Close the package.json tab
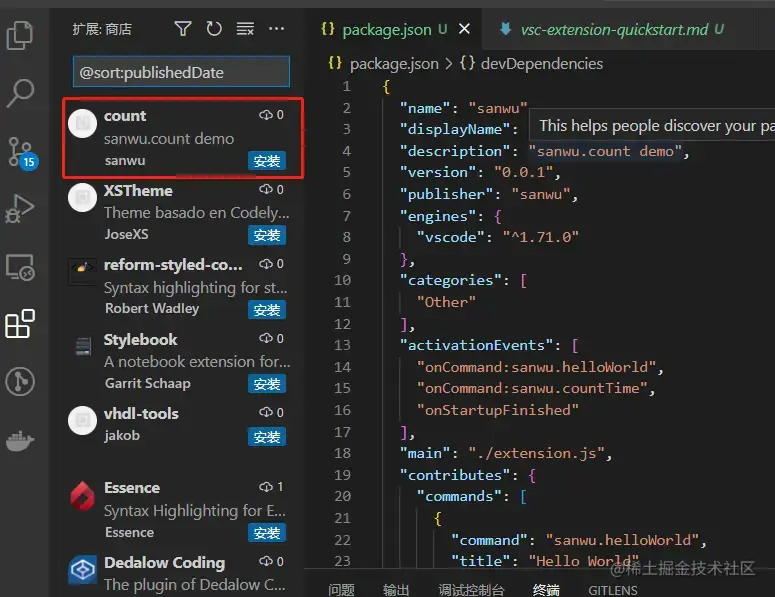 pyautogui.click(x=464, y=29)
